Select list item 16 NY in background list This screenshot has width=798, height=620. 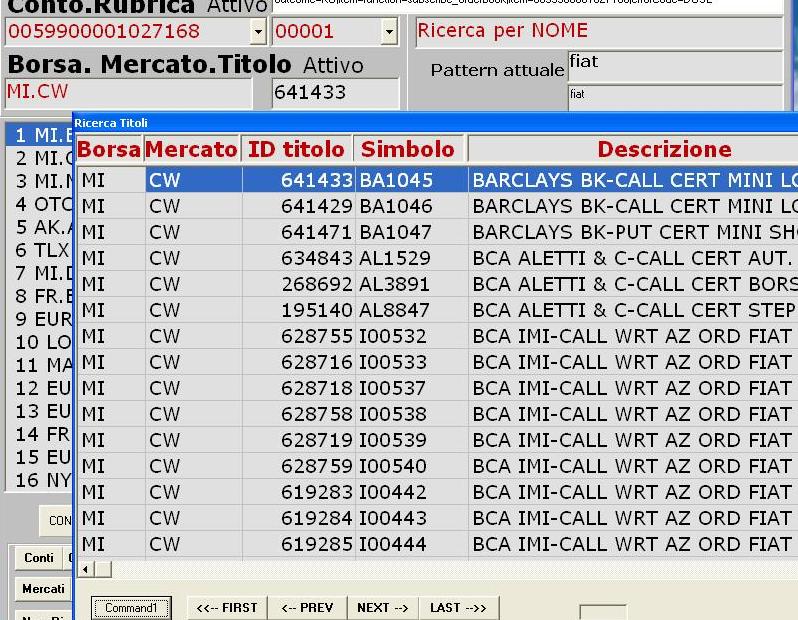[x=40, y=480]
